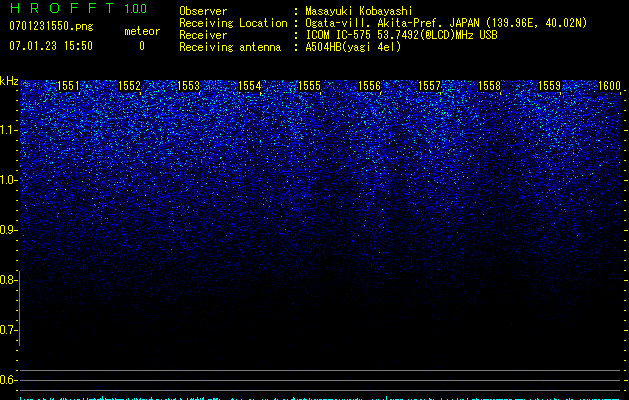Image resolution: width=629 pixels, height=400 pixels.
Task: Click the 1555 time marker
Action: (310, 86)
